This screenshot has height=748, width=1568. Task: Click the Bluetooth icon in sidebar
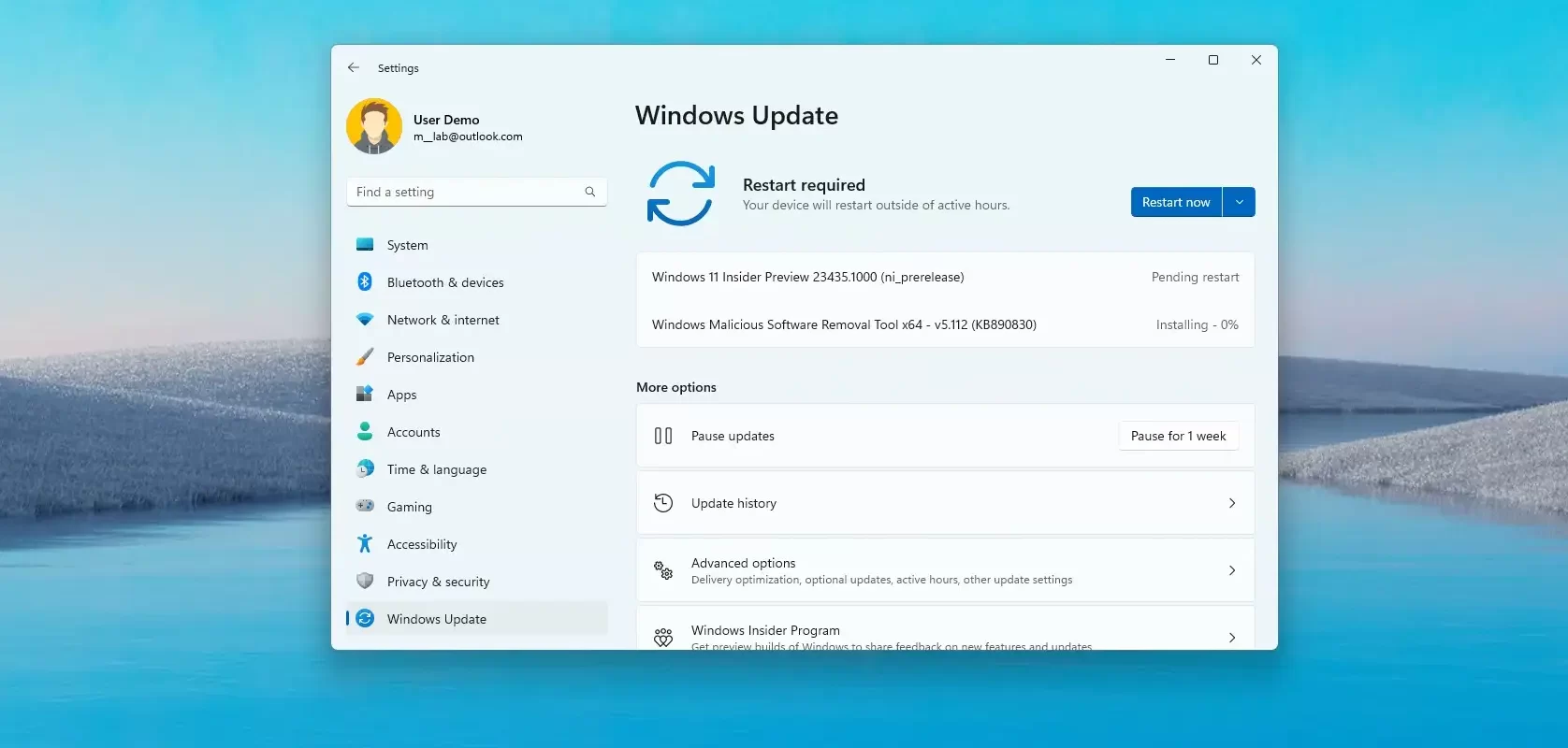pyautogui.click(x=365, y=281)
